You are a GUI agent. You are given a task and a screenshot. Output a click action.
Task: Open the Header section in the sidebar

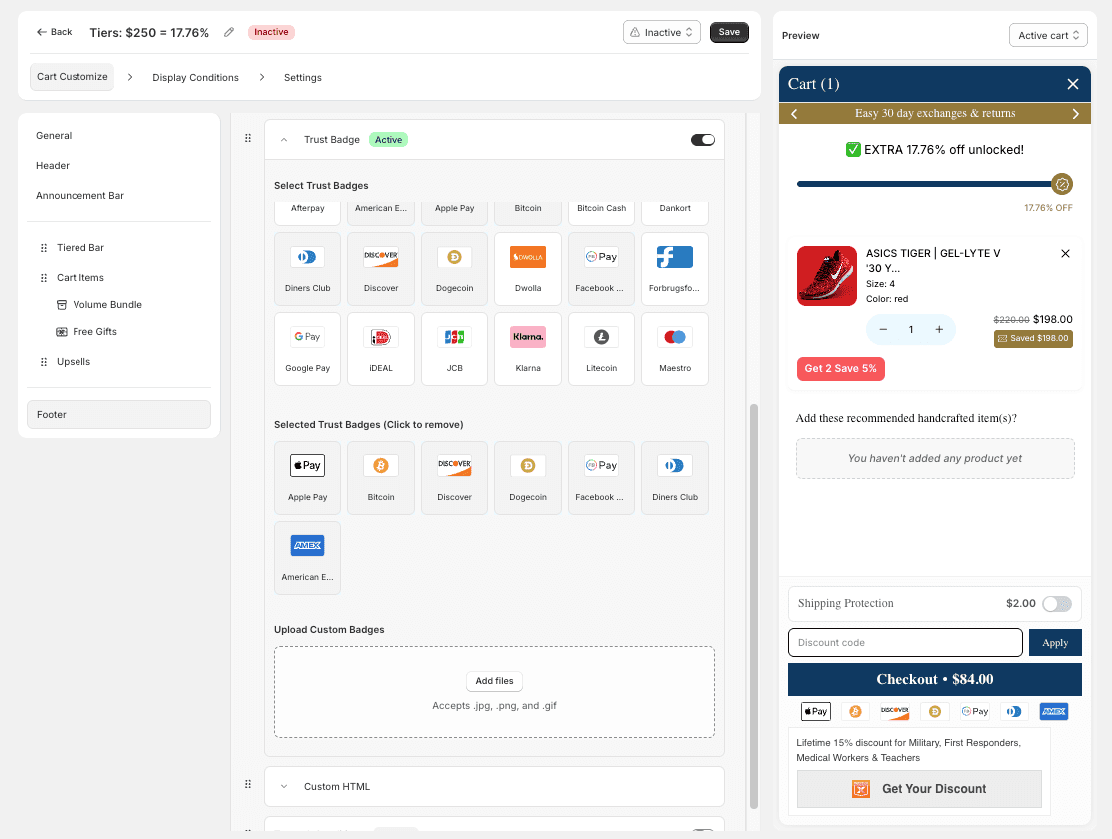click(x=52, y=165)
